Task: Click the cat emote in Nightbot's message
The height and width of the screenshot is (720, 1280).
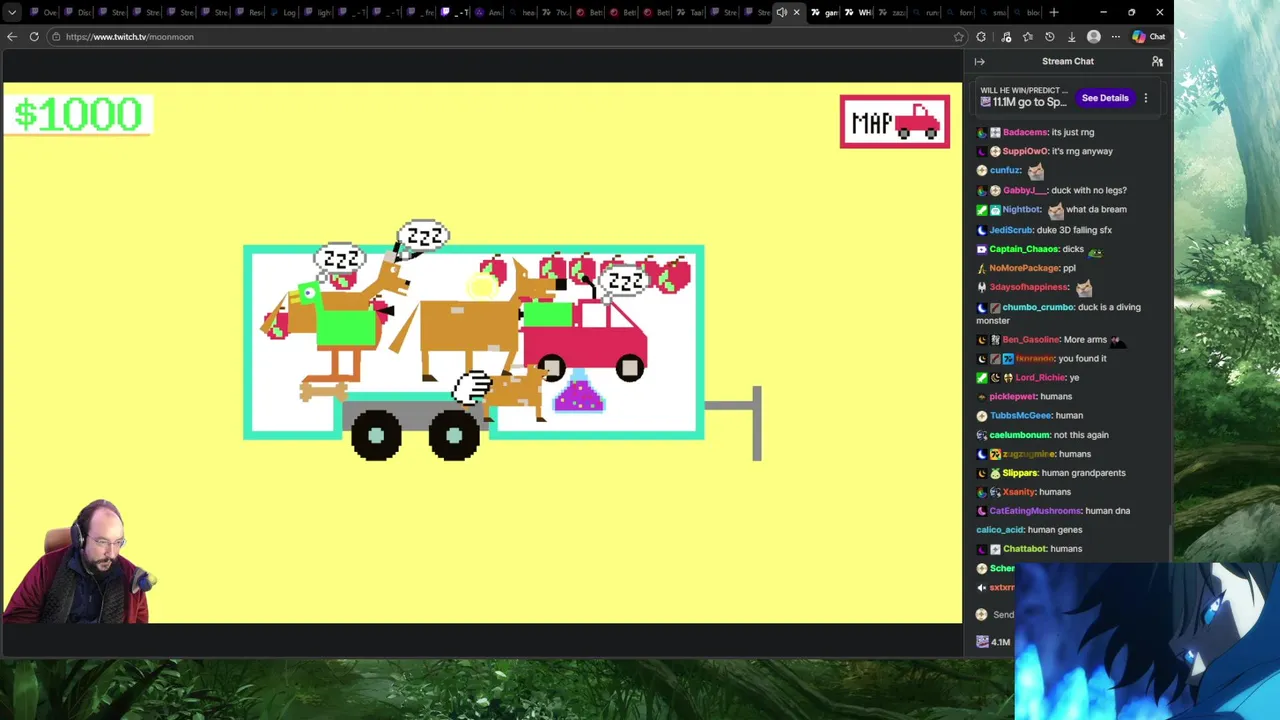Action: (x=1056, y=211)
